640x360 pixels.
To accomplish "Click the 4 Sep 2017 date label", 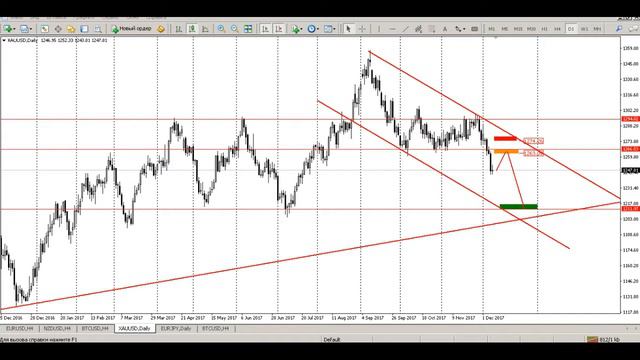I will 373,318.
